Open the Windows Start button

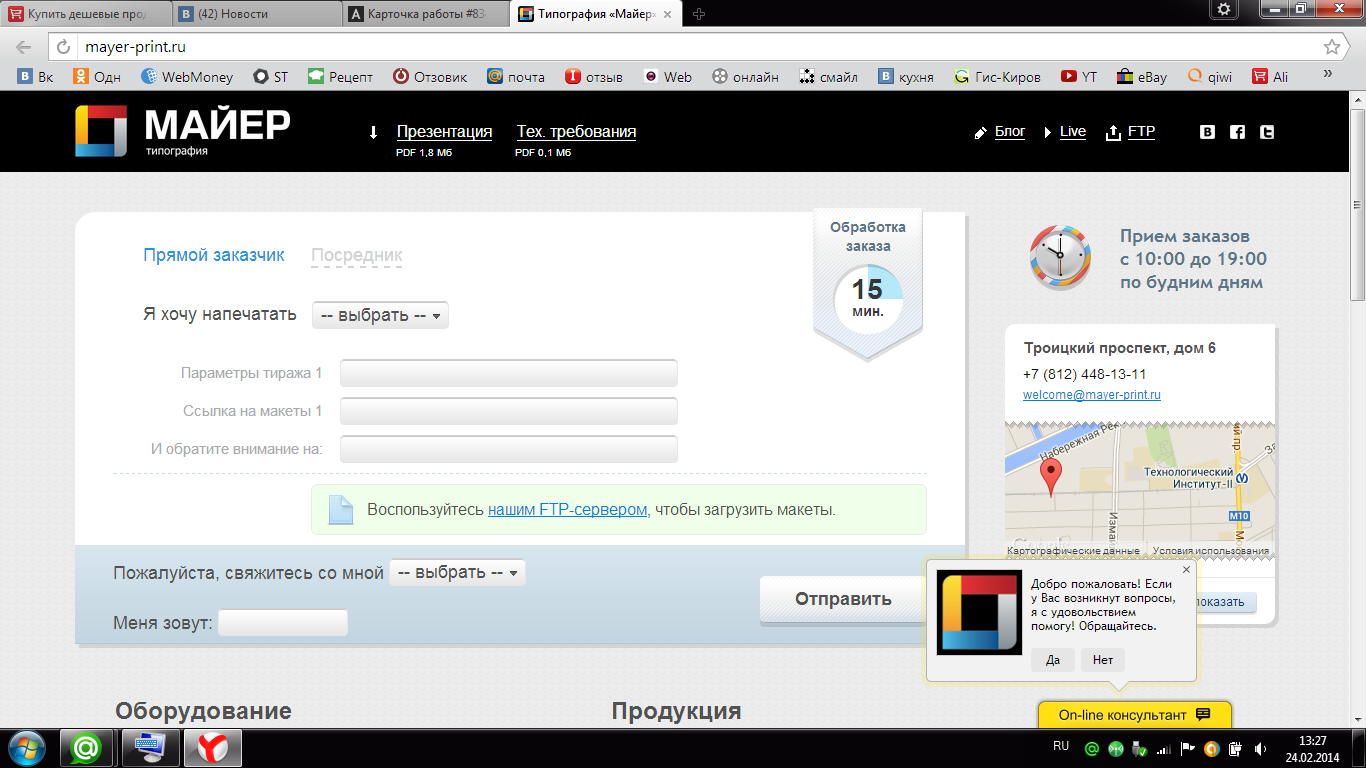point(26,748)
